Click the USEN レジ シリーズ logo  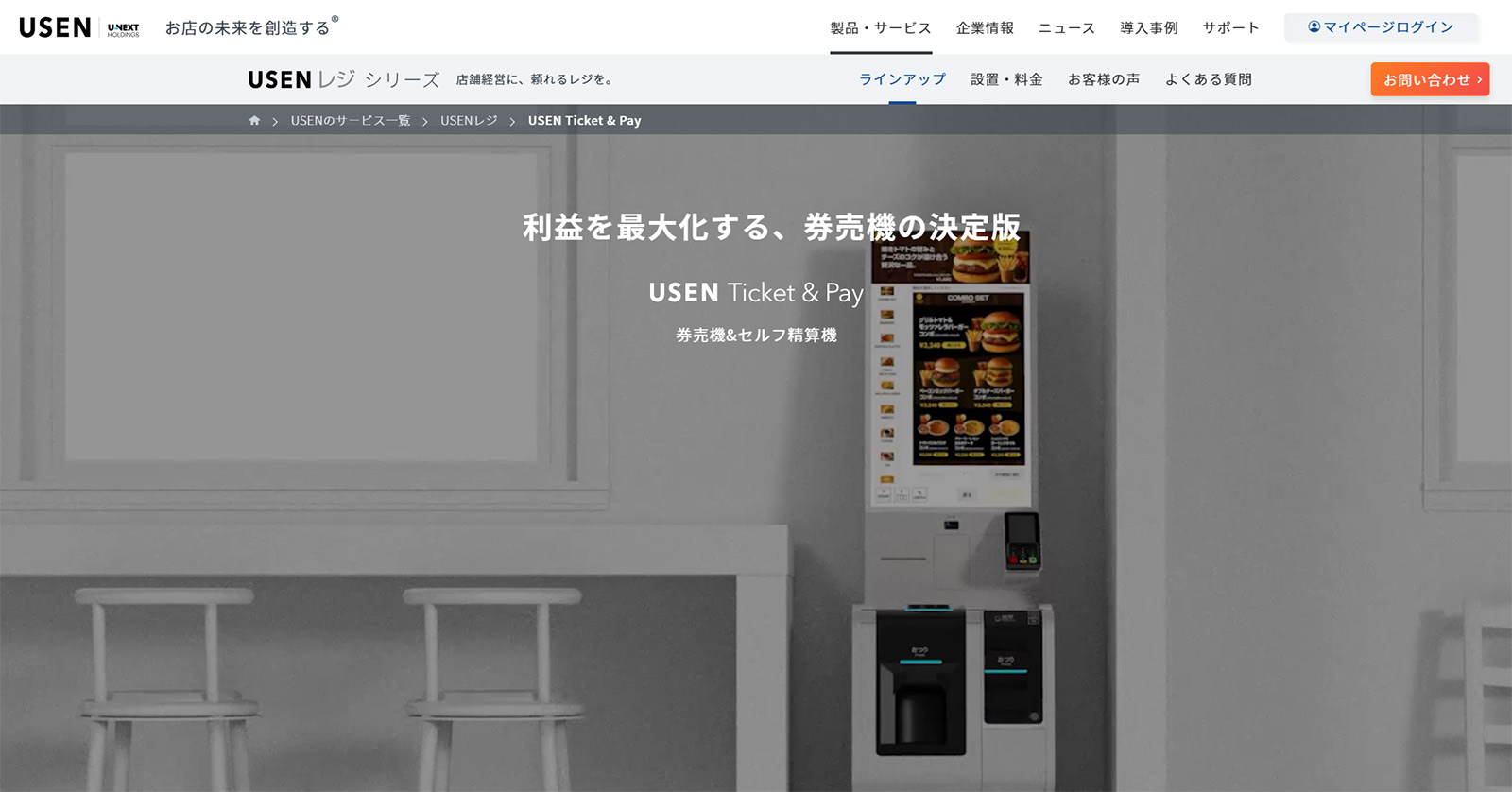(x=344, y=79)
